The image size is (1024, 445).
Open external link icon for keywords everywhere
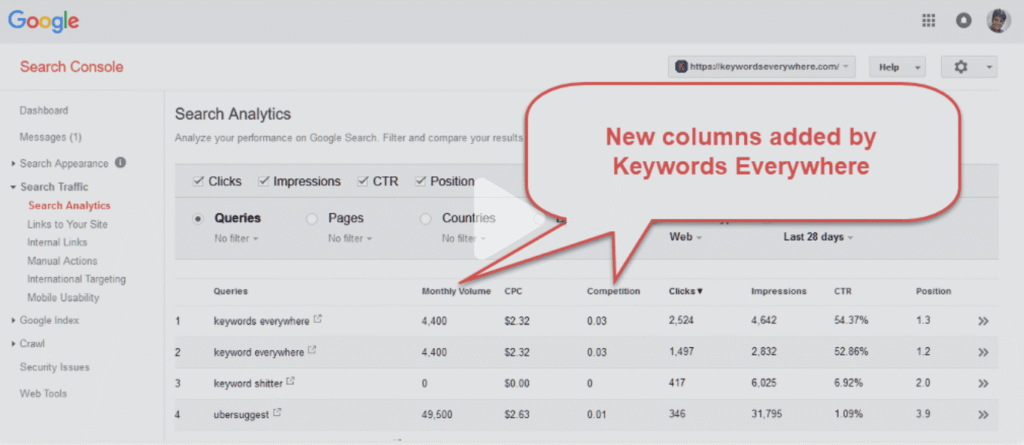coord(318,320)
